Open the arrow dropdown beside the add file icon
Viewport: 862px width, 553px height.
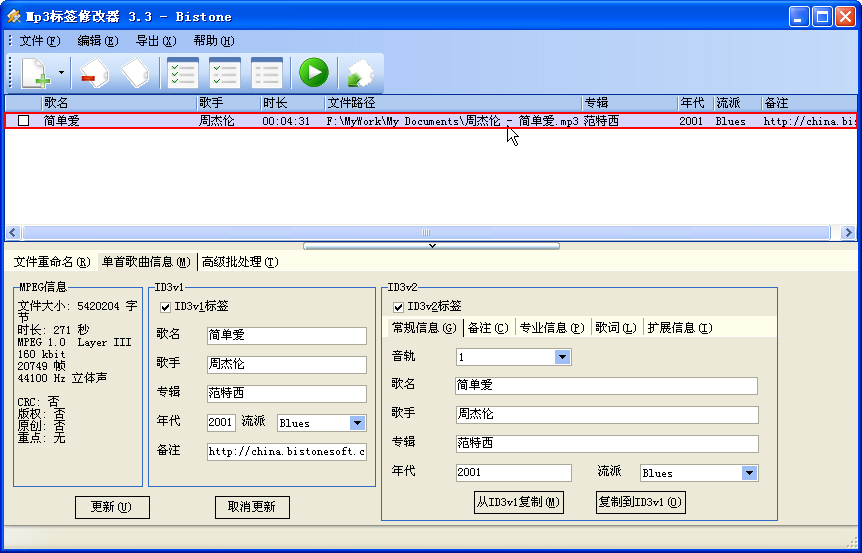click(61, 74)
